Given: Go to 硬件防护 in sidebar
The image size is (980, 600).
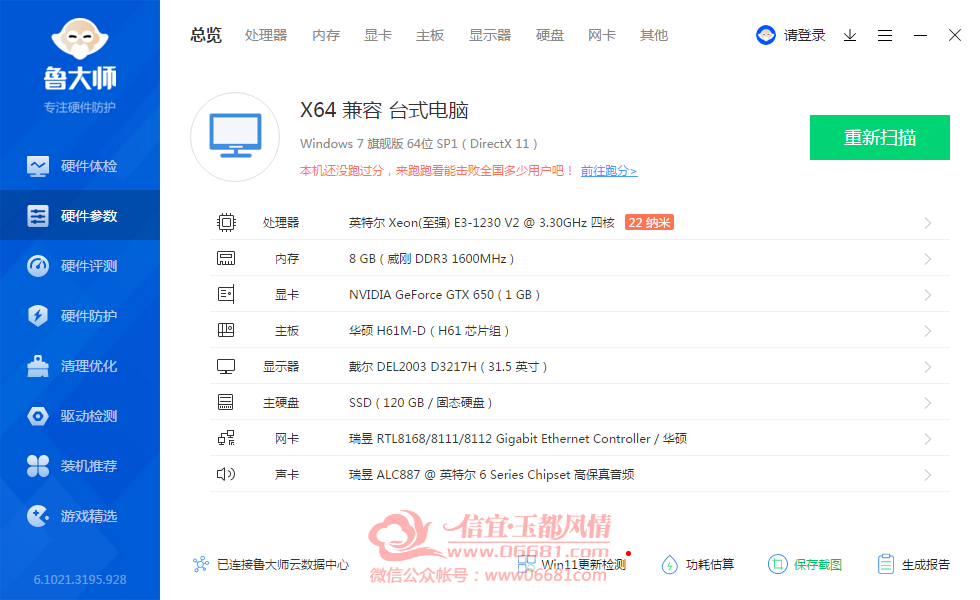Looking at the screenshot, I should click(80, 316).
